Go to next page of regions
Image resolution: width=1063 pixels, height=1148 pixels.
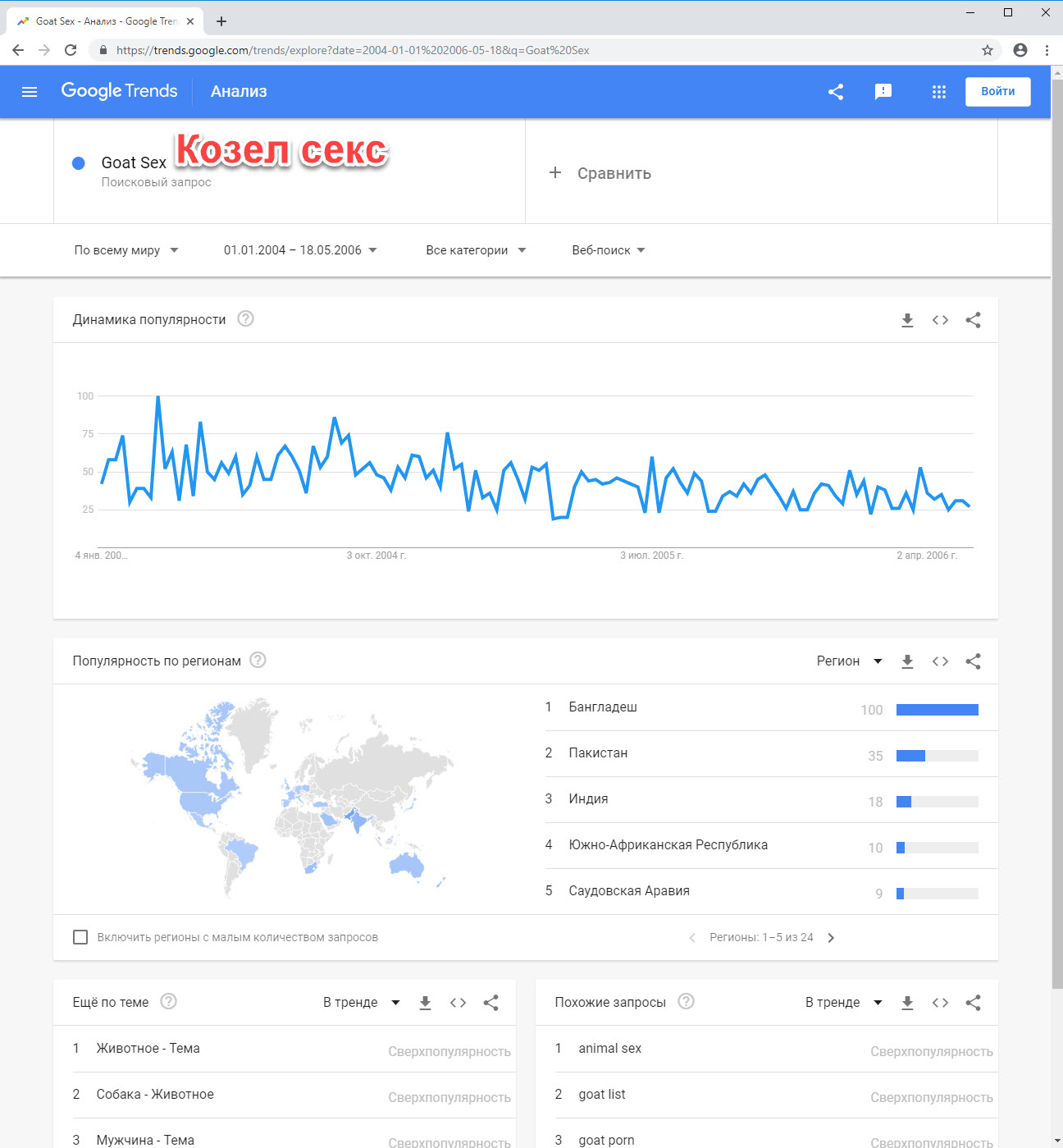pyautogui.click(x=831, y=938)
